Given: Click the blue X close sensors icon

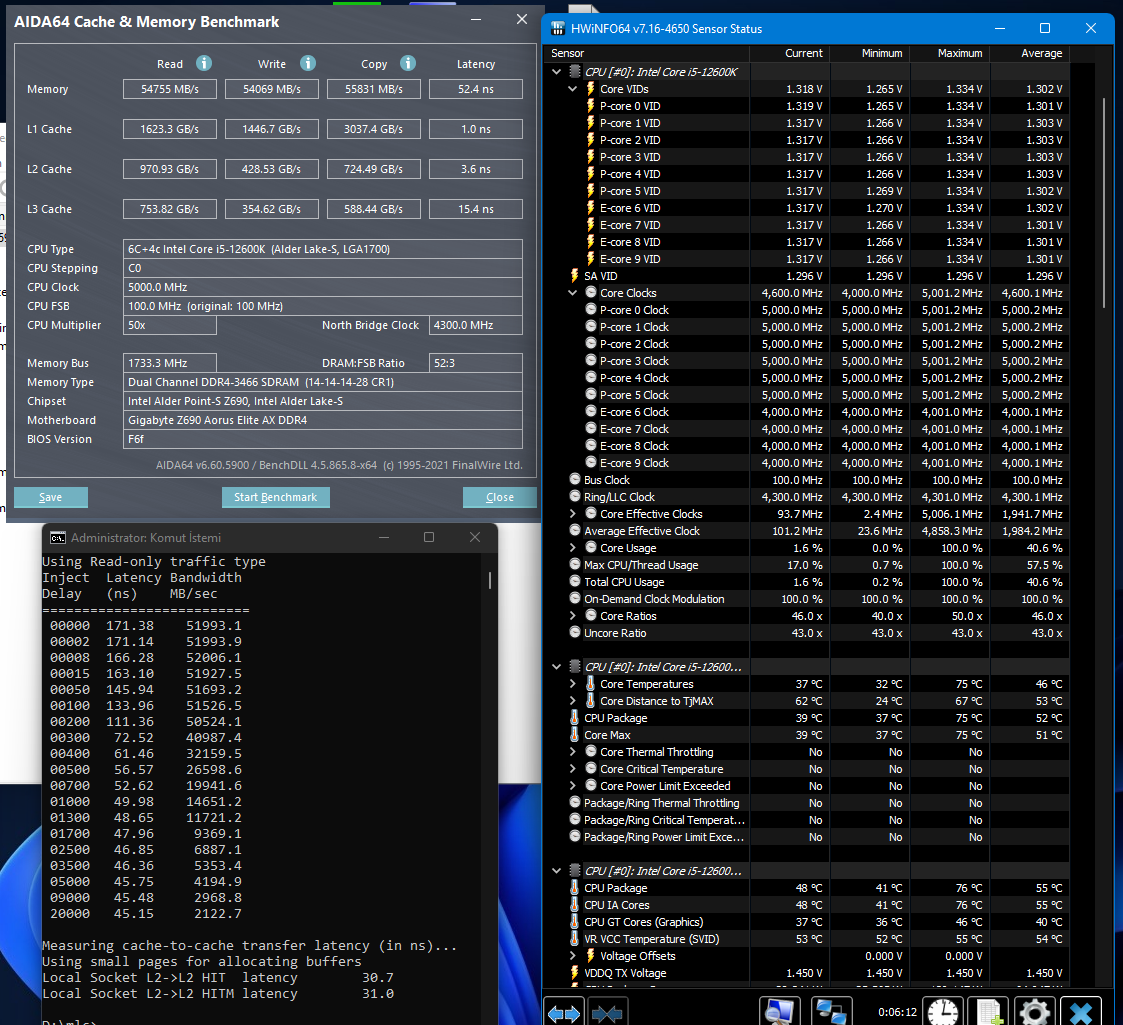Looking at the screenshot, I should (1080, 1012).
